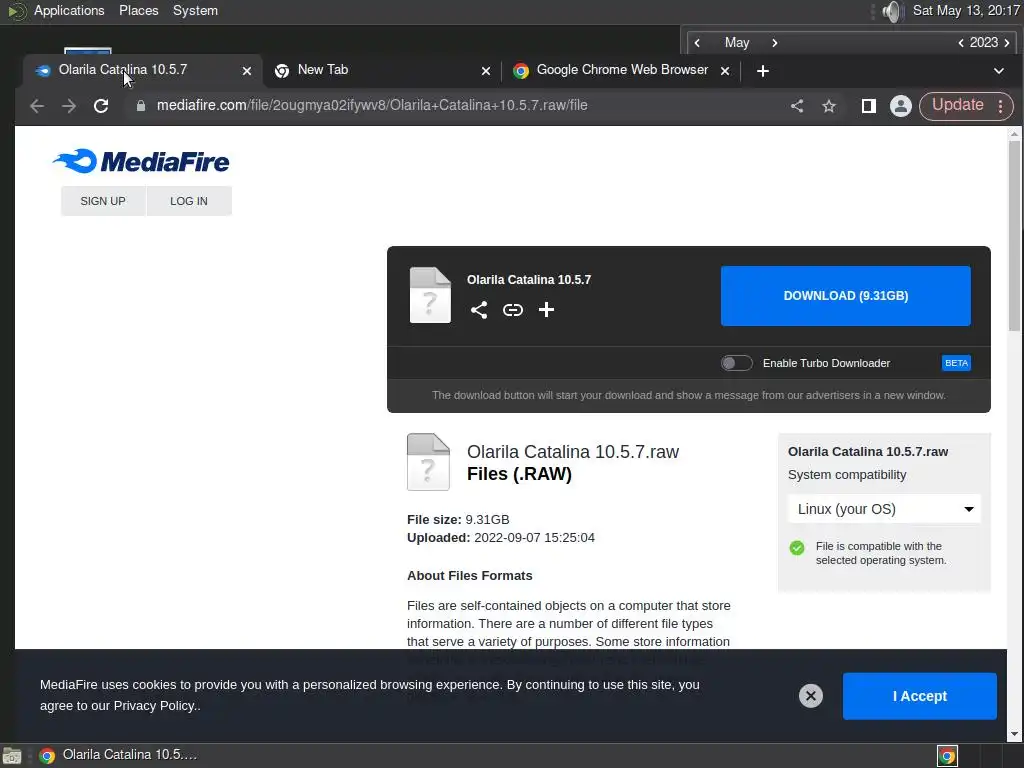The width and height of the screenshot is (1024, 768).
Task: Click the padlock site info icon
Action: (140, 106)
